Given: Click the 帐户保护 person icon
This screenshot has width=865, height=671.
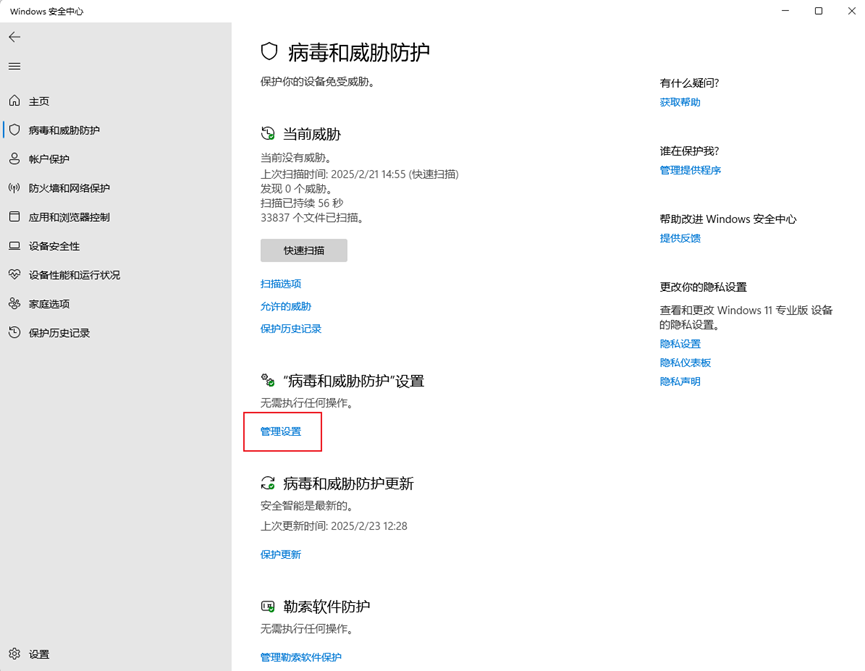Looking at the screenshot, I should tap(14, 159).
